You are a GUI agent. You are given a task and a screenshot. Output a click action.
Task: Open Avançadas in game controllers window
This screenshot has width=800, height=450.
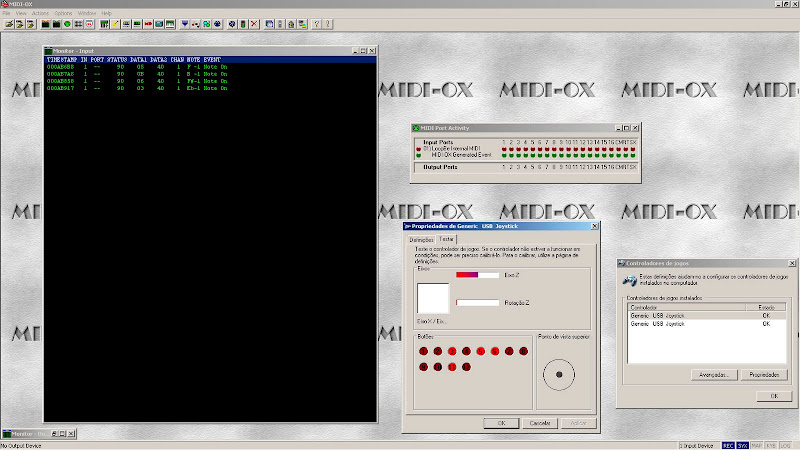tap(714, 375)
